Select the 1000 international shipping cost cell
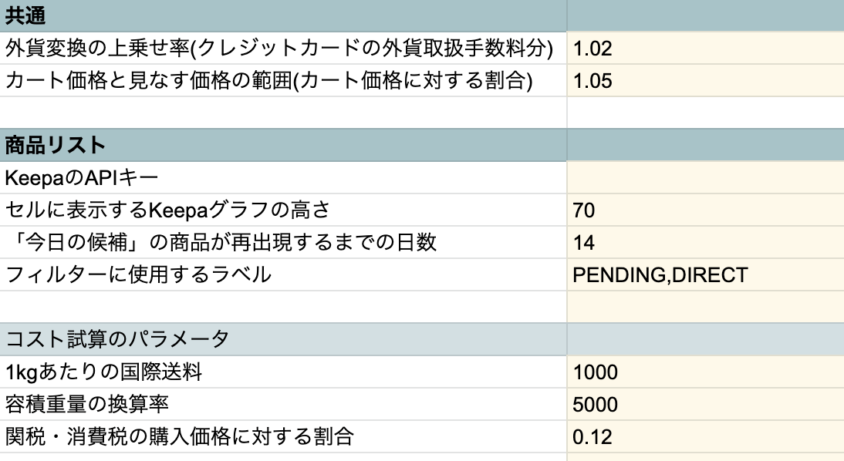The width and height of the screenshot is (844, 461). [705, 372]
